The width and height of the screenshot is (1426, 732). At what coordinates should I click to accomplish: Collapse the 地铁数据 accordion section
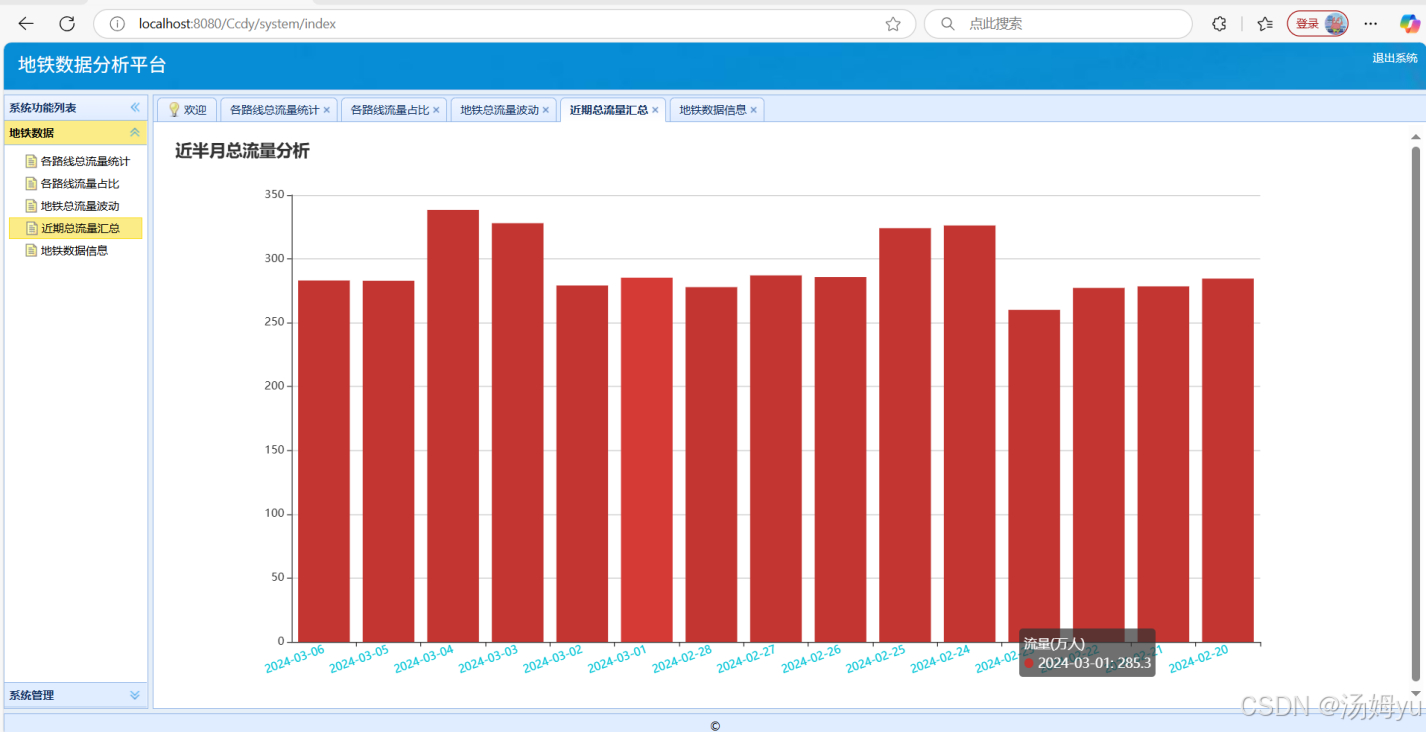[x=135, y=132]
